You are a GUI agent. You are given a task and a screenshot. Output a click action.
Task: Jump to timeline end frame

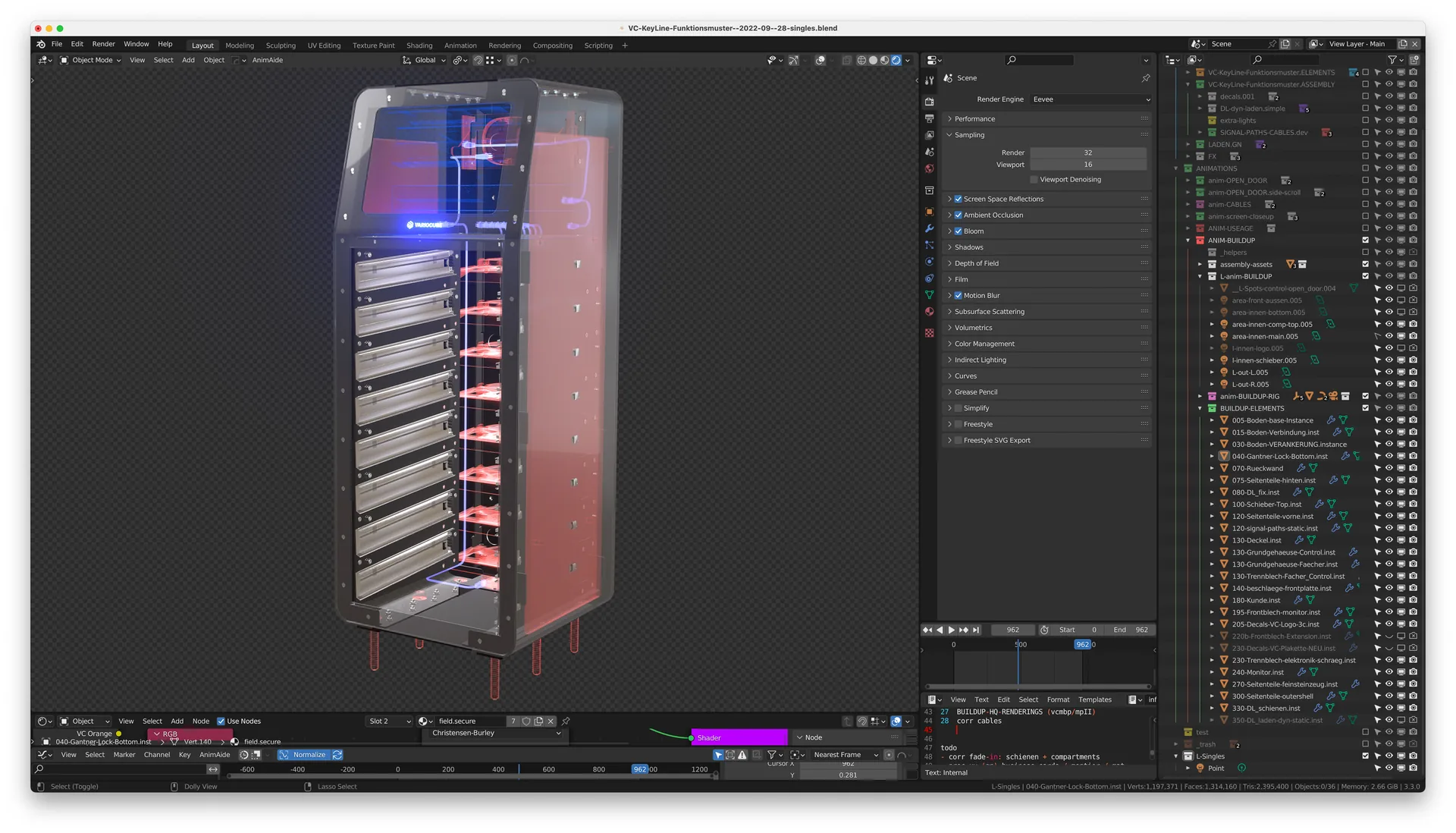[x=976, y=630]
